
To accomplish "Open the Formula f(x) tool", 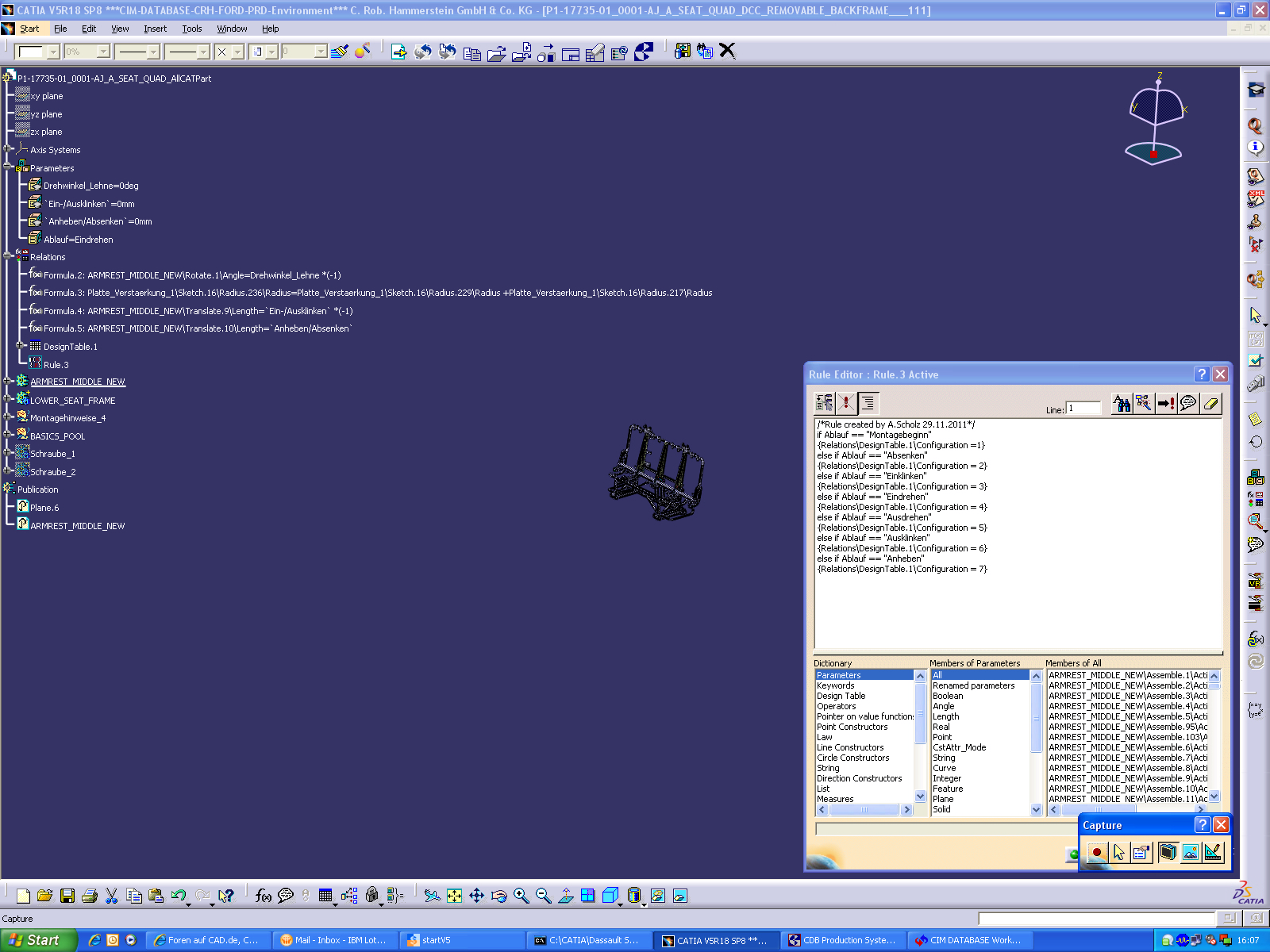I will click(264, 896).
